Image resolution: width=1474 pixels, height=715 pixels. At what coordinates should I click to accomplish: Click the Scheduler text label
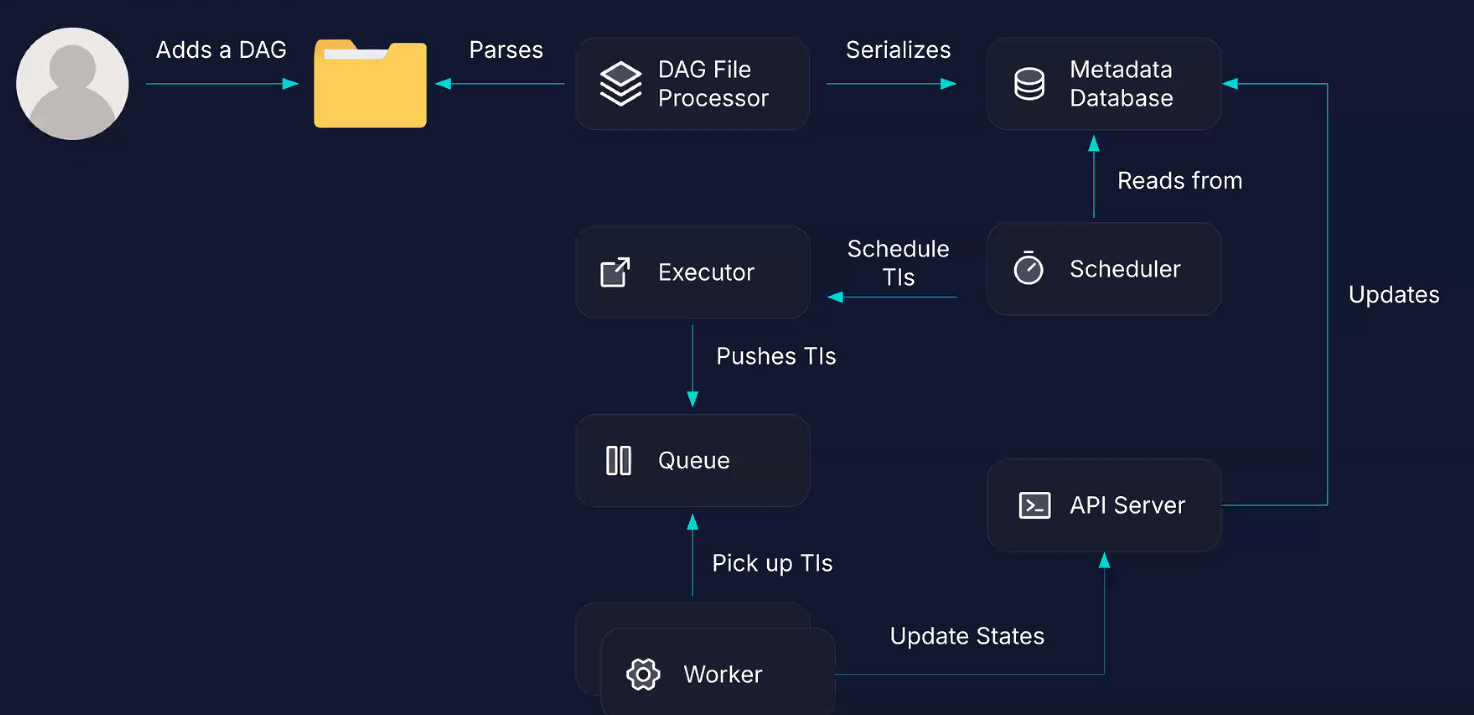pos(1125,269)
